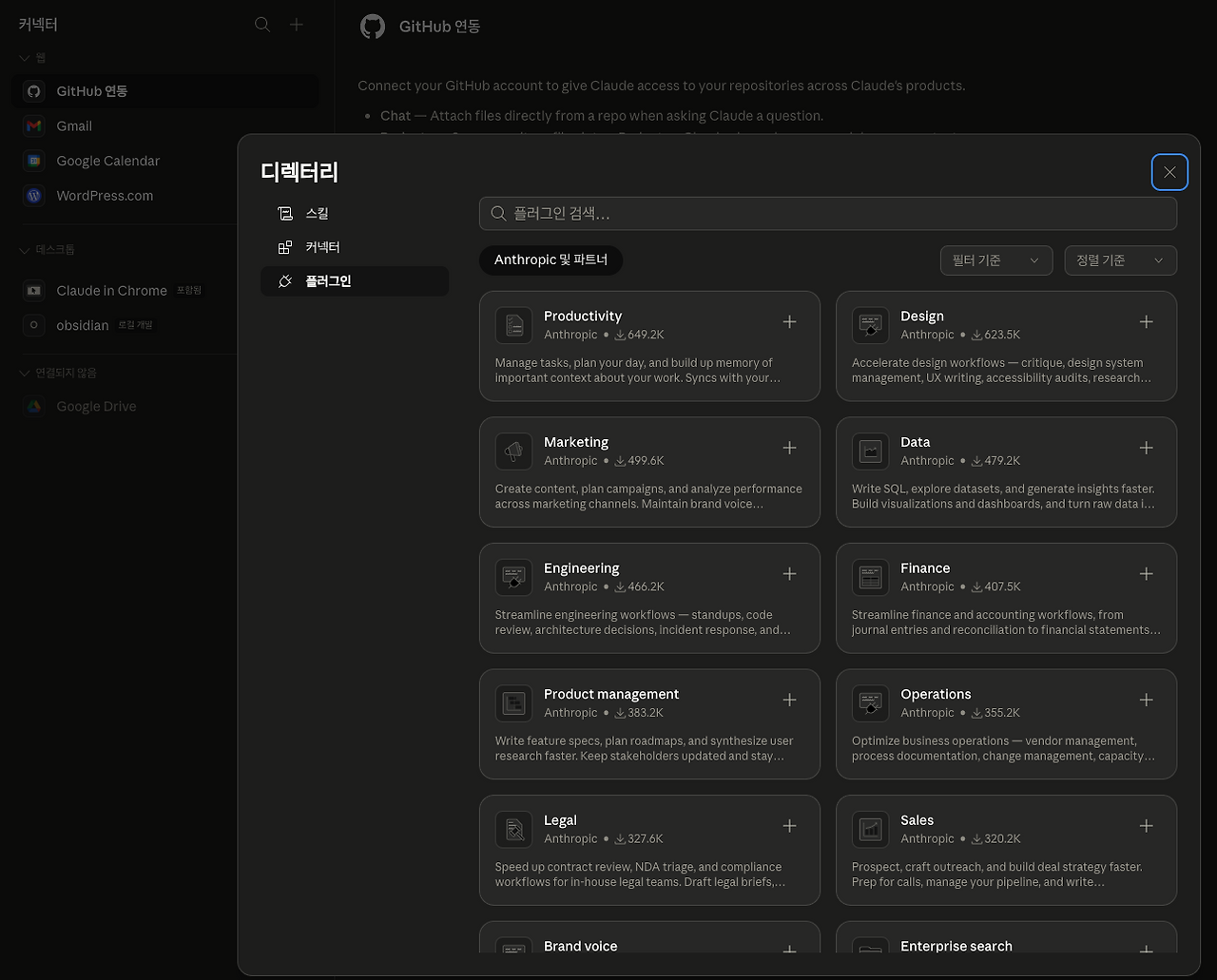1217x980 pixels.
Task: Click the Data plugin chart icon
Action: tap(870, 451)
